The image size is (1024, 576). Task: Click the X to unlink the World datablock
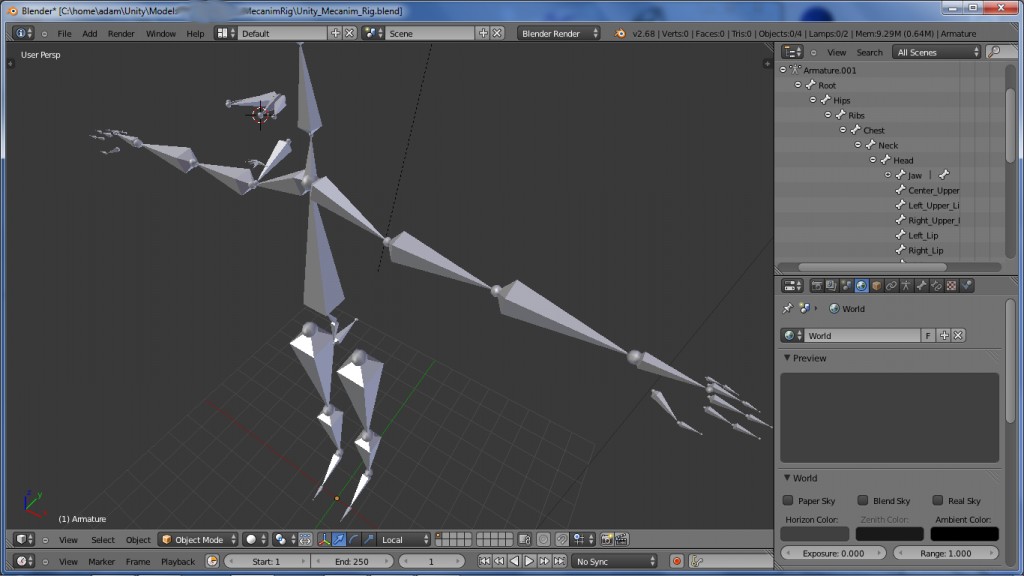click(x=957, y=335)
